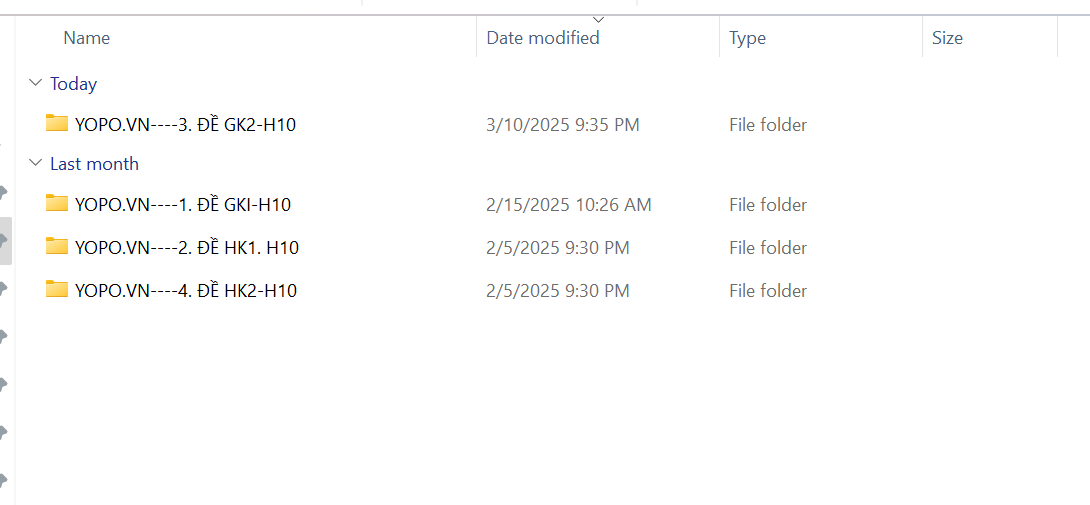1090x505 pixels.
Task: Sort by the Date modified column header
Action: (x=543, y=38)
